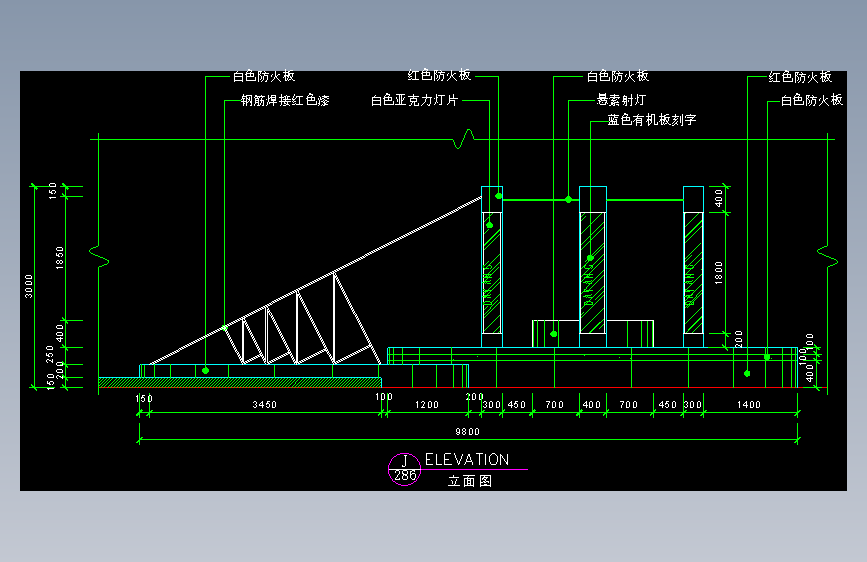Click the 250 vertical dimension value
The image size is (867, 562).
point(50,354)
